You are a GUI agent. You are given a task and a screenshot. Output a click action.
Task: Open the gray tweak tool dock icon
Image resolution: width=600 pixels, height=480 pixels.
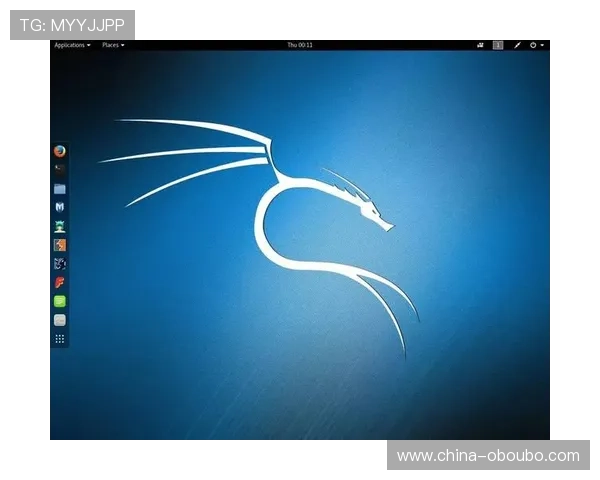pos(60,320)
